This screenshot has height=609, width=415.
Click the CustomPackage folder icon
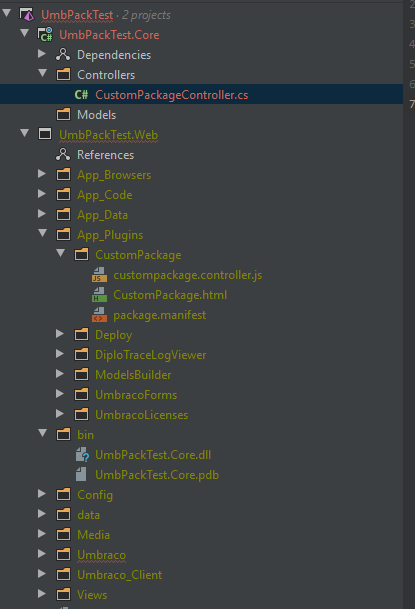click(82, 255)
